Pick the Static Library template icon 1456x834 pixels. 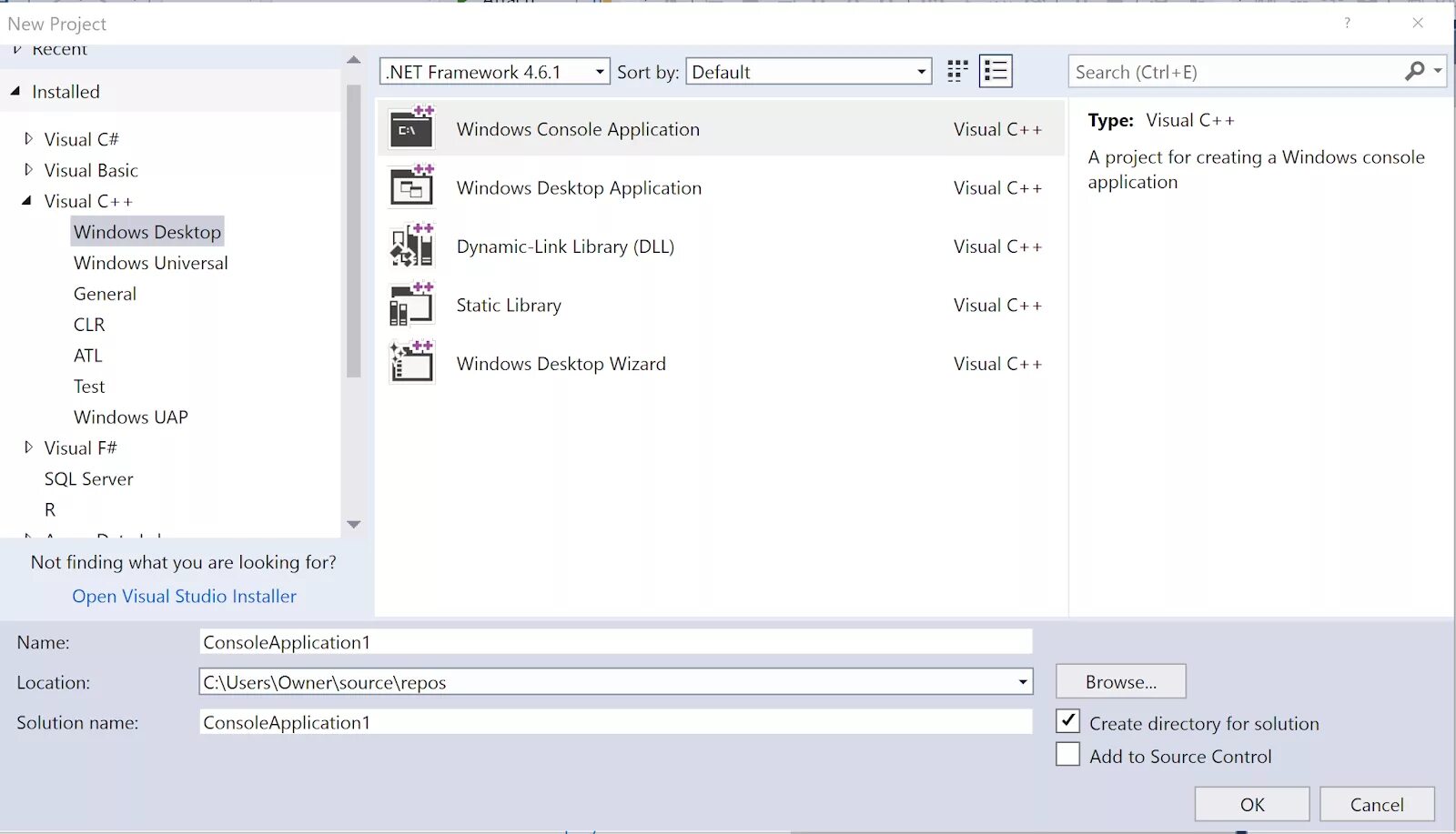(x=411, y=303)
